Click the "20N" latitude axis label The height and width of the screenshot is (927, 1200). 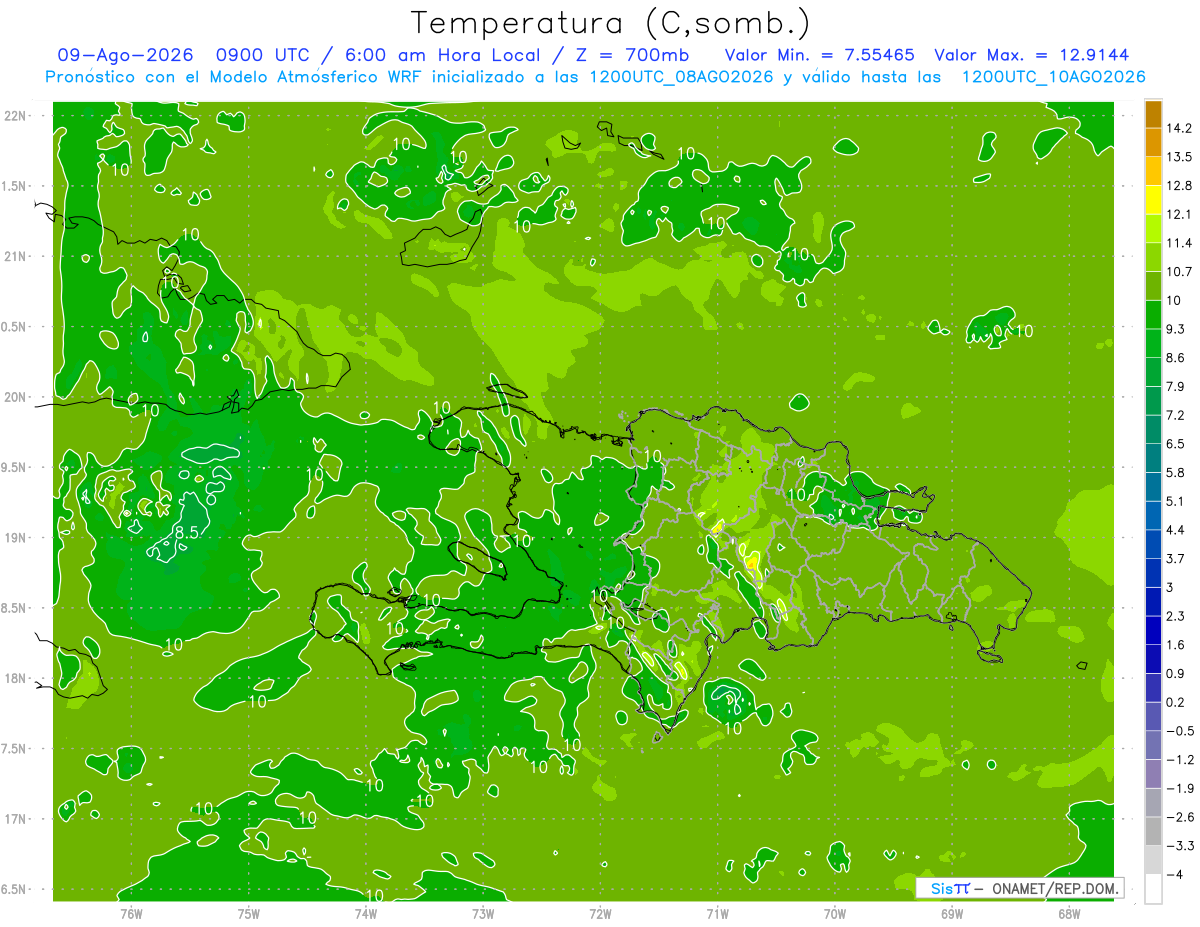coord(16,397)
